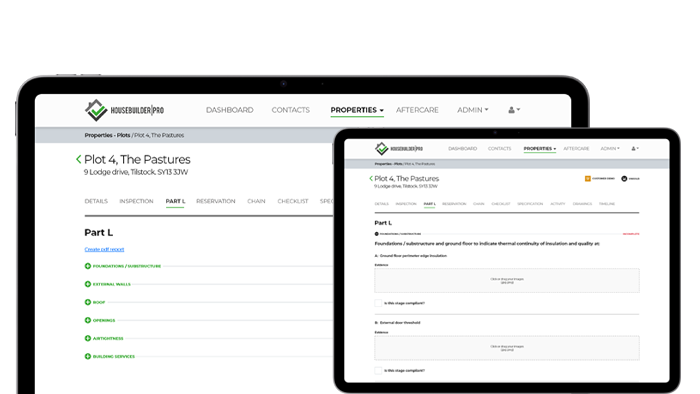
Task: Switch to Chain tab on large screen
Action: [256, 201]
